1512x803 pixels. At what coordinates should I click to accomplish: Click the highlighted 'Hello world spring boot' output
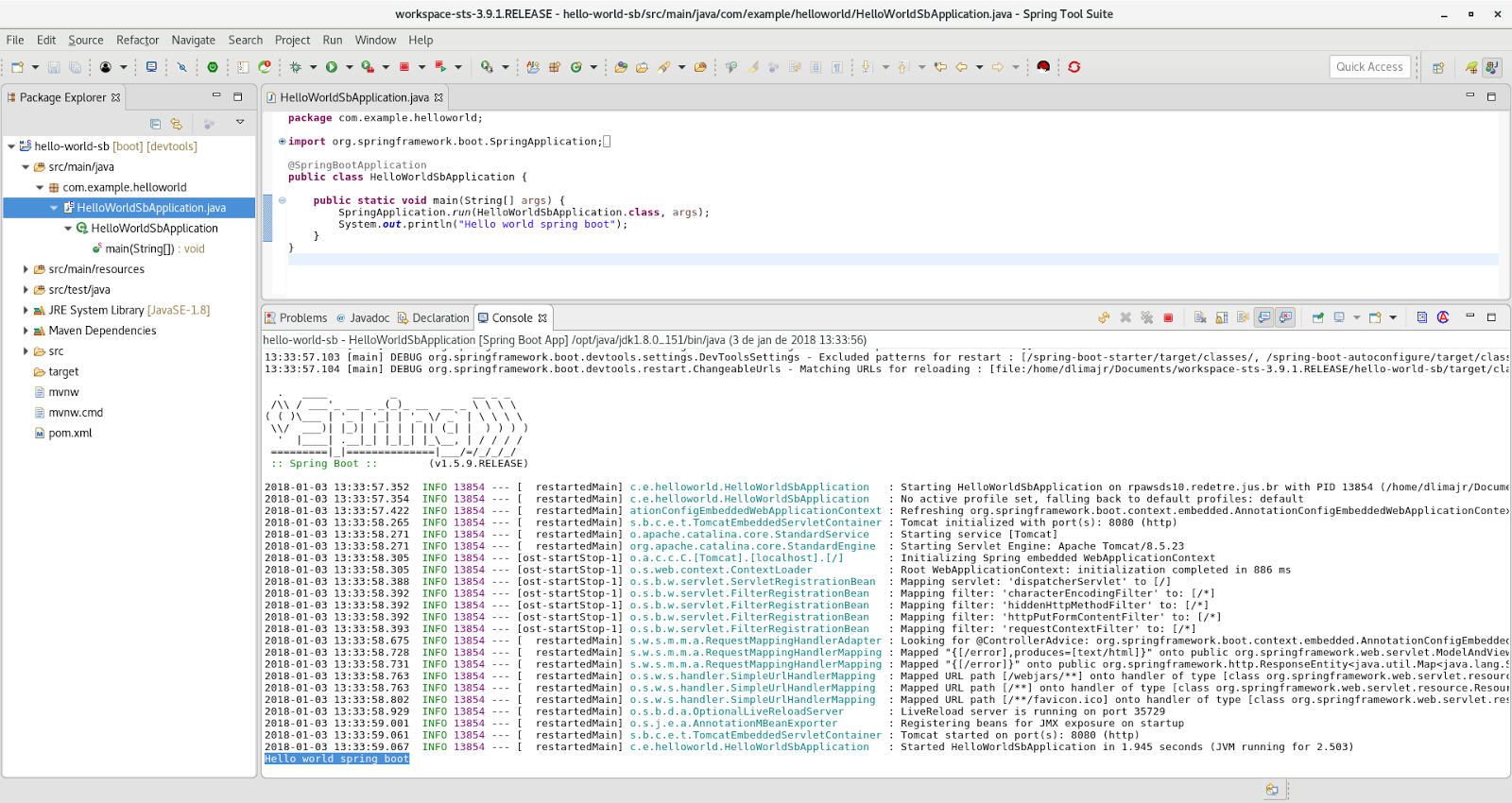[336, 759]
